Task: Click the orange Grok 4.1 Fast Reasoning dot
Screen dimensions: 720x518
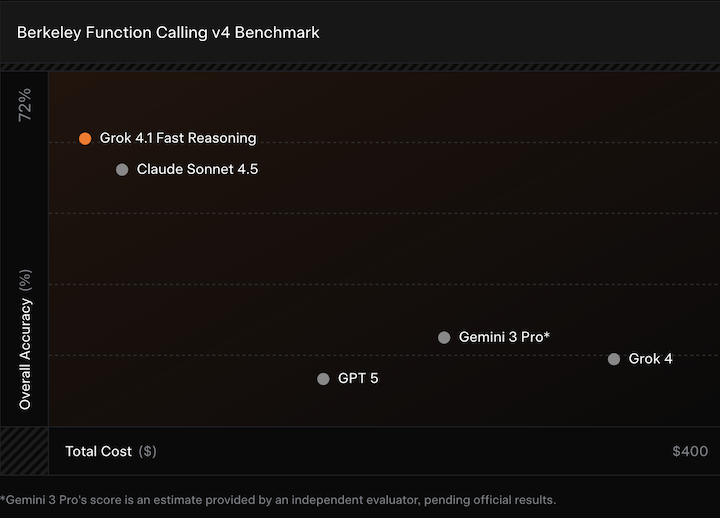Action: pos(85,139)
